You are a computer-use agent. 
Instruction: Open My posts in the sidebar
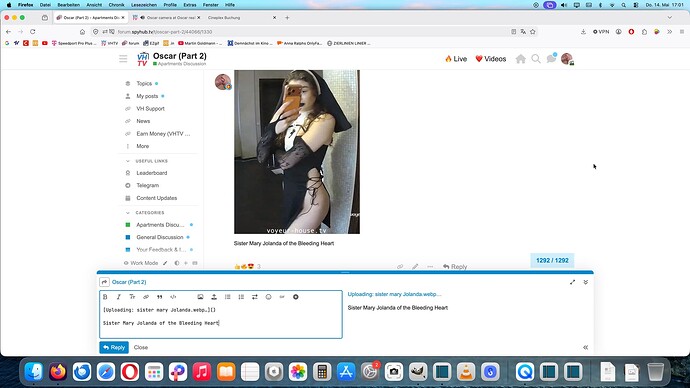147,96
